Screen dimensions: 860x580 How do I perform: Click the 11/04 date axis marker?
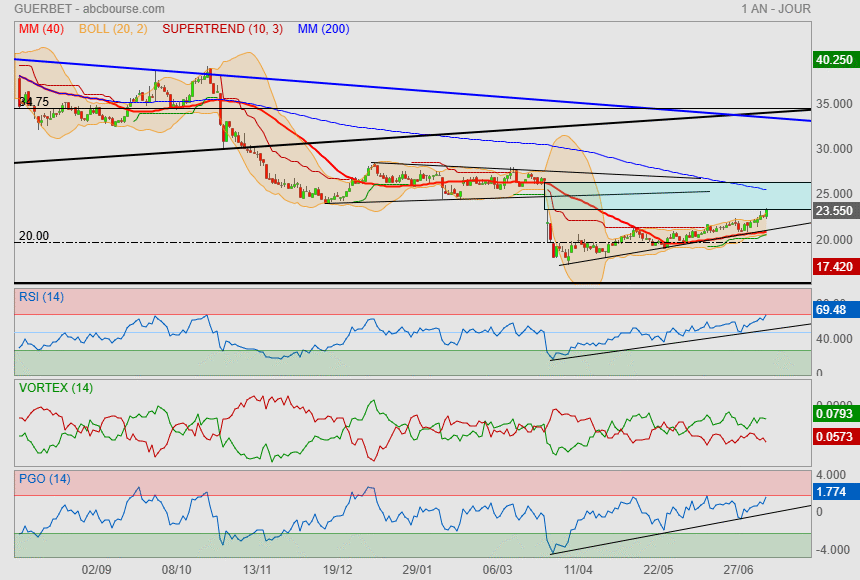click(x=578, y=568)
